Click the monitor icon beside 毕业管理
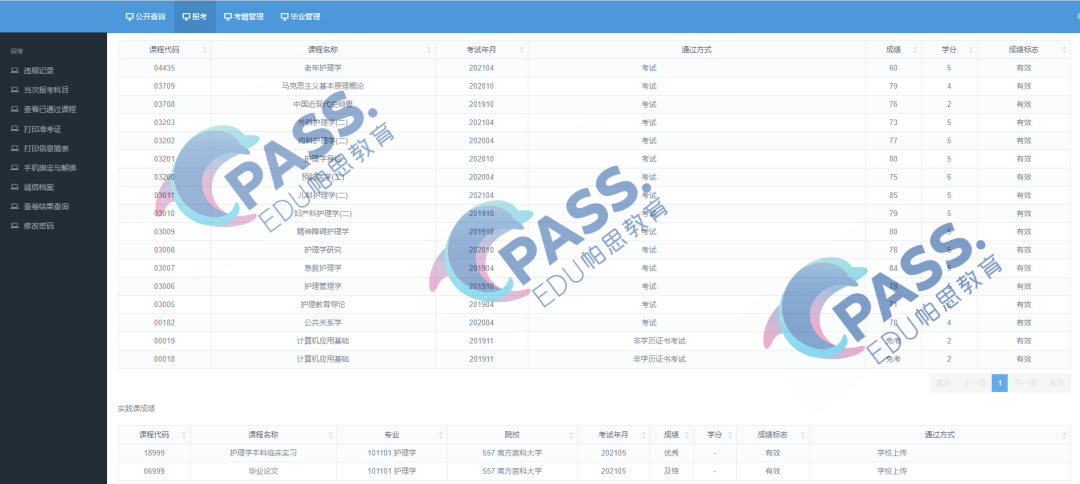 [283, 17]
